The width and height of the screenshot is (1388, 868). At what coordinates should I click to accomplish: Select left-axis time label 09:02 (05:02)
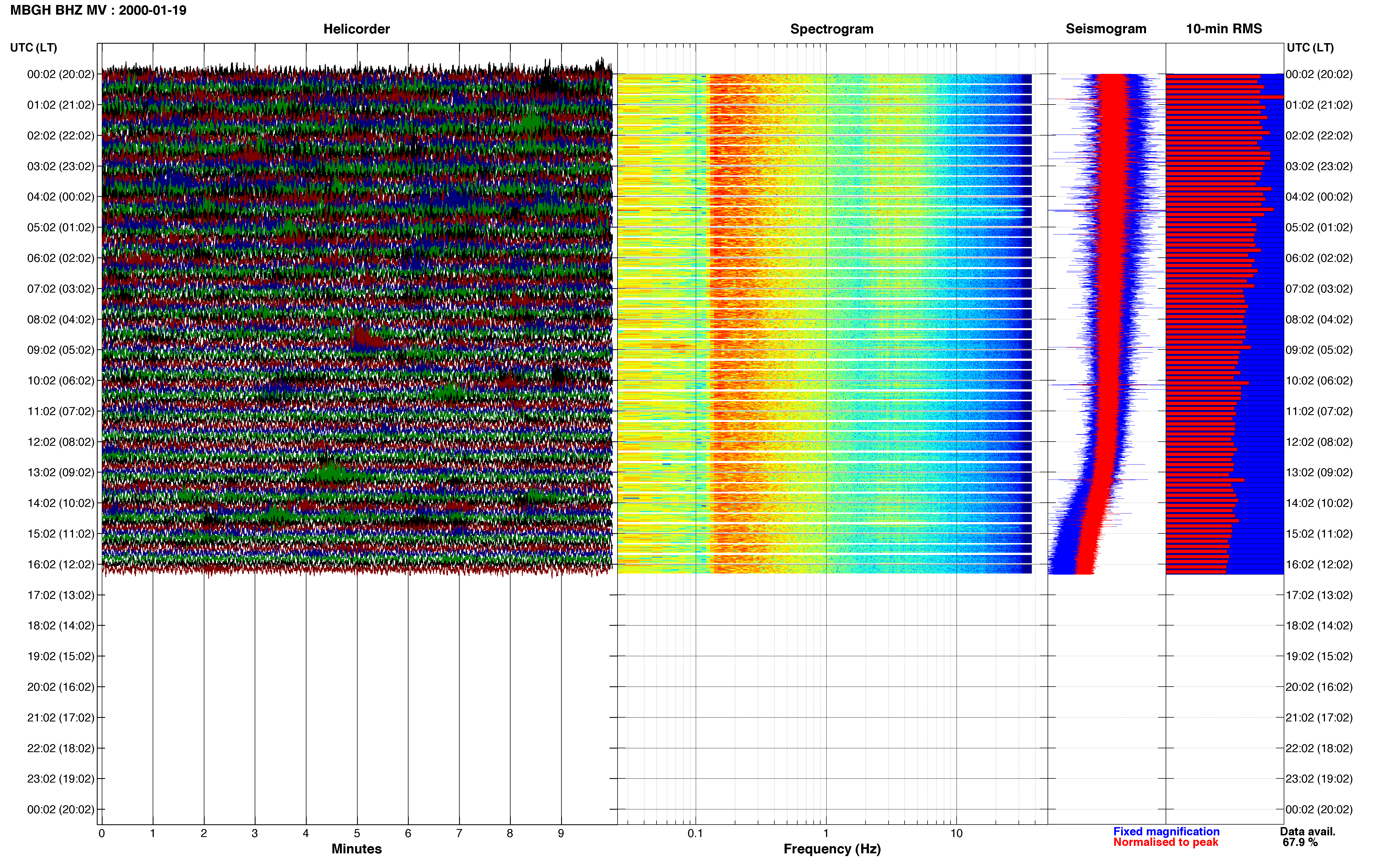pos(61,350)
